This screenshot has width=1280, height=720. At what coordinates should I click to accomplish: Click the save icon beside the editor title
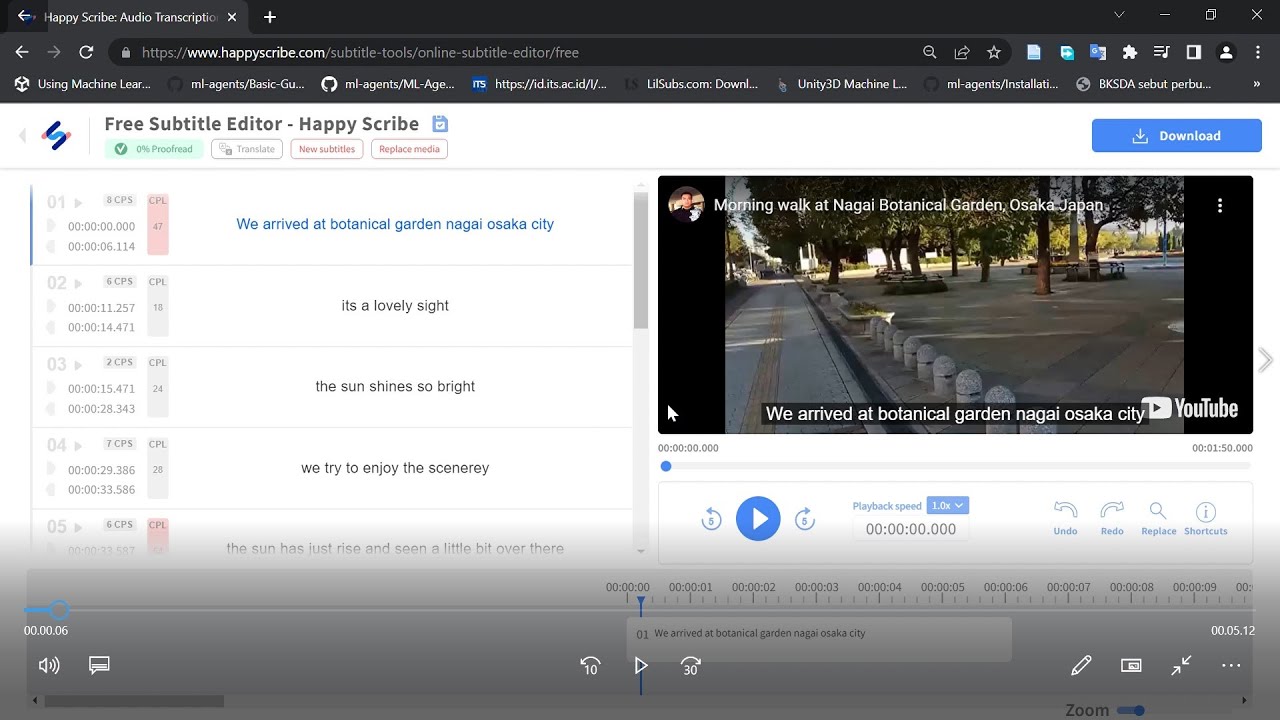440,124
